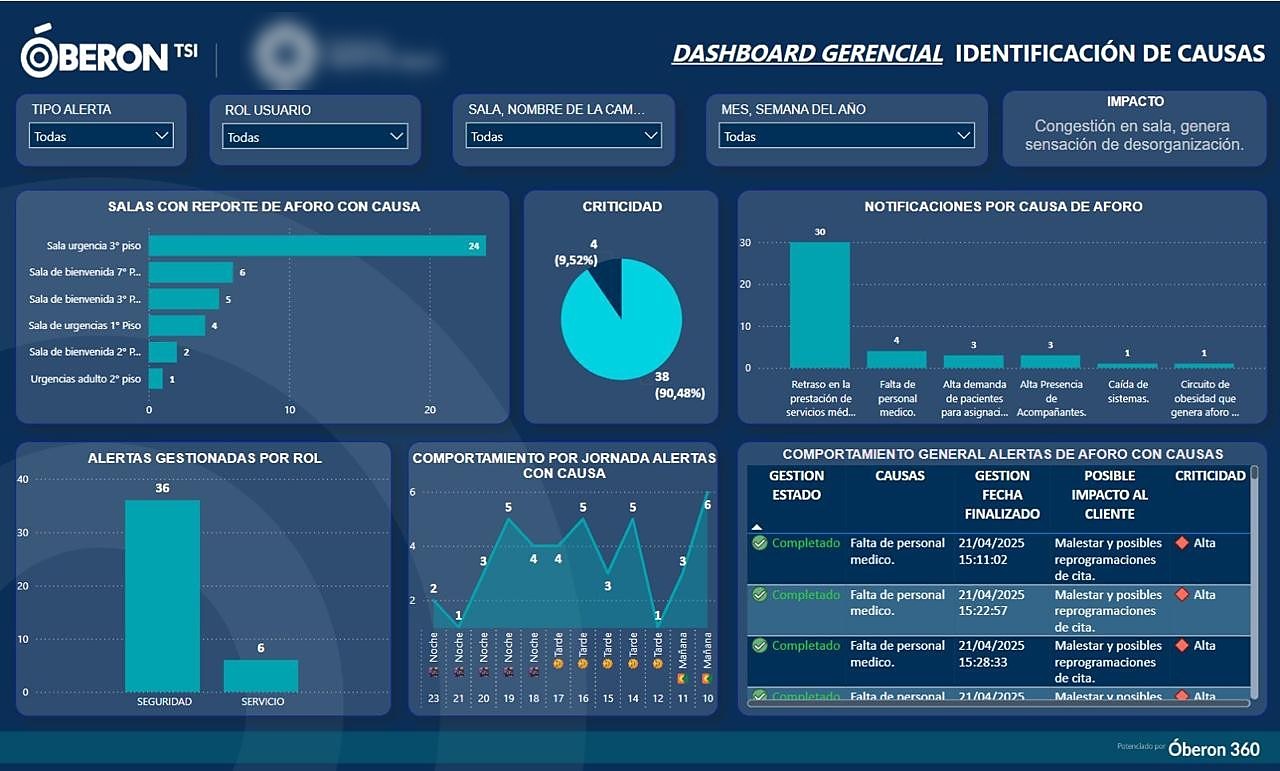Click the night icon above hour 21
The height and width of the screenshot is (771, 1280).
459,673
